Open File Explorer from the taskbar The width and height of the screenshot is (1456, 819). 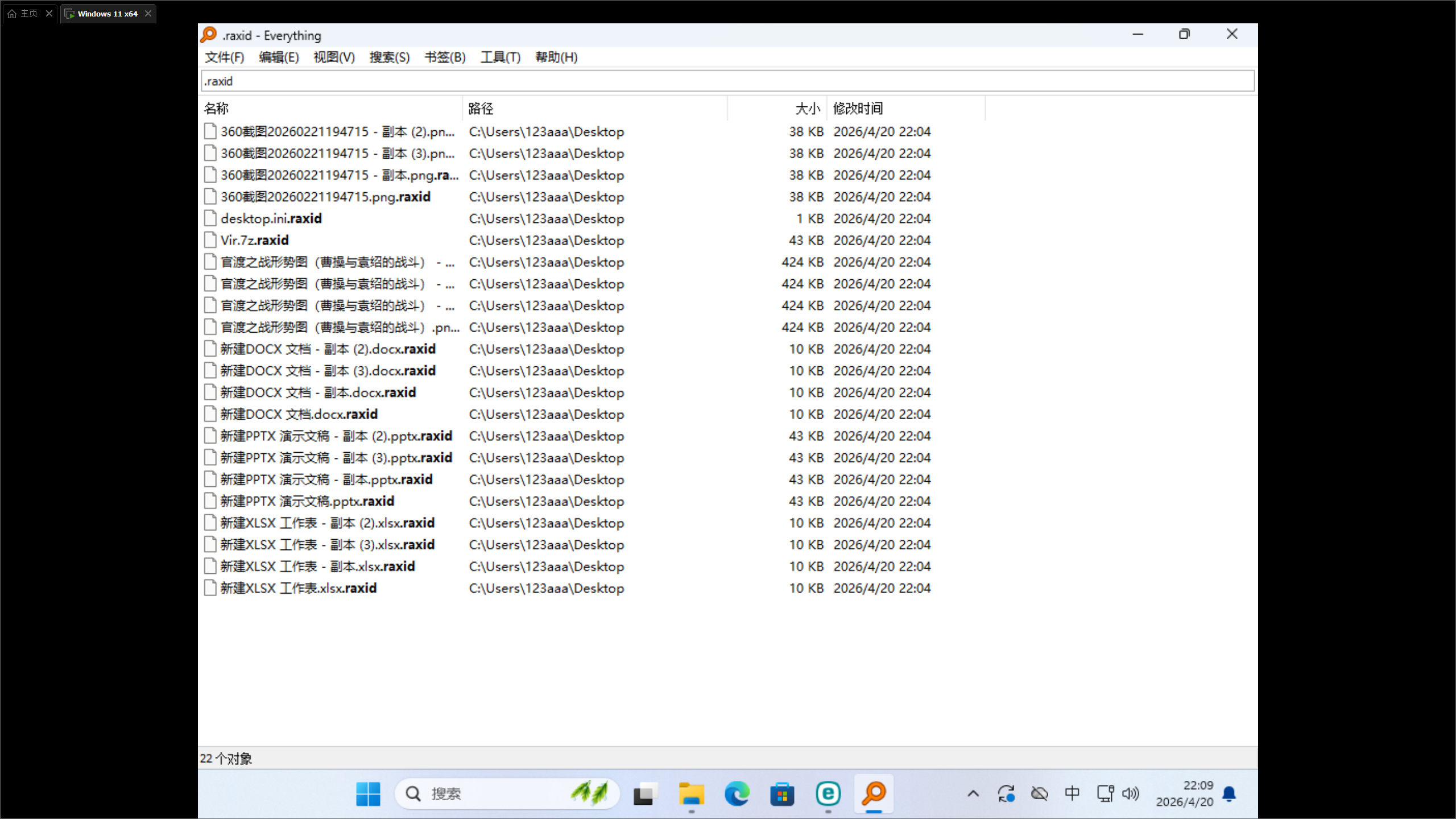pos(692,793)
